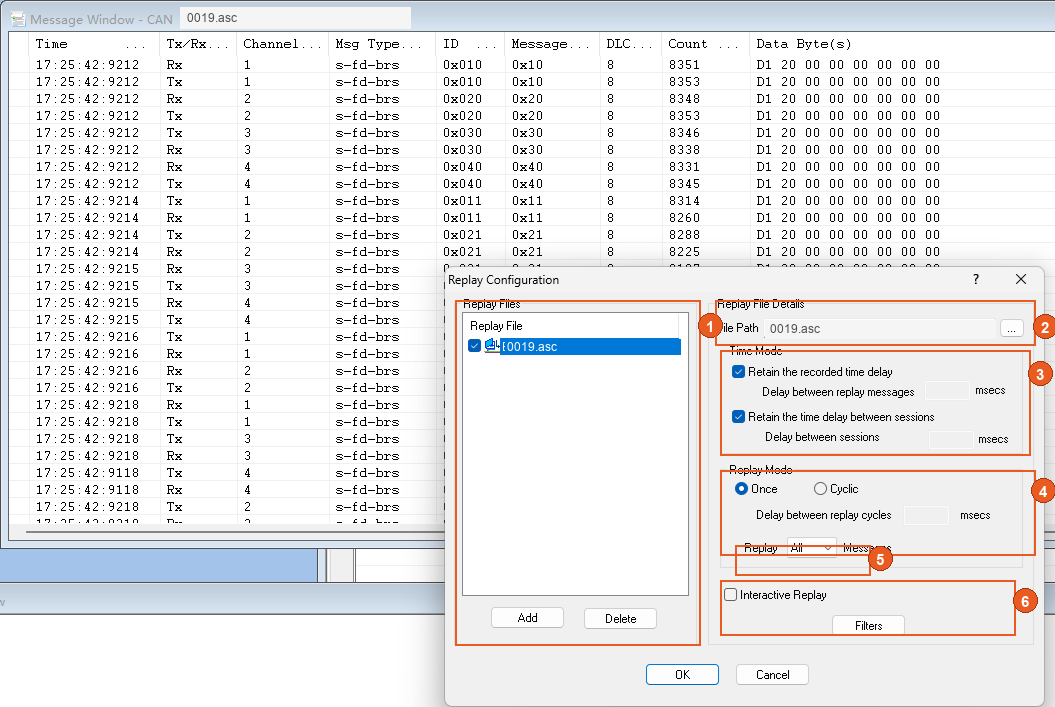Select the Once replay mode
Image resolution: width=1055 pixels, height=707 pixels.
pos(741,488)
